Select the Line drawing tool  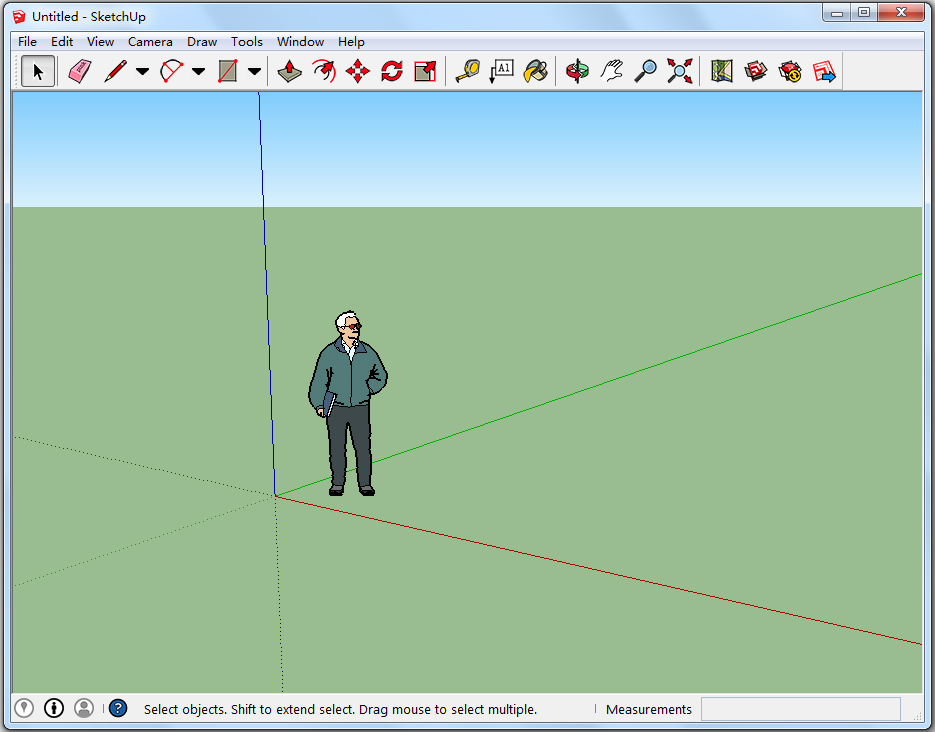tap(115, 71)
